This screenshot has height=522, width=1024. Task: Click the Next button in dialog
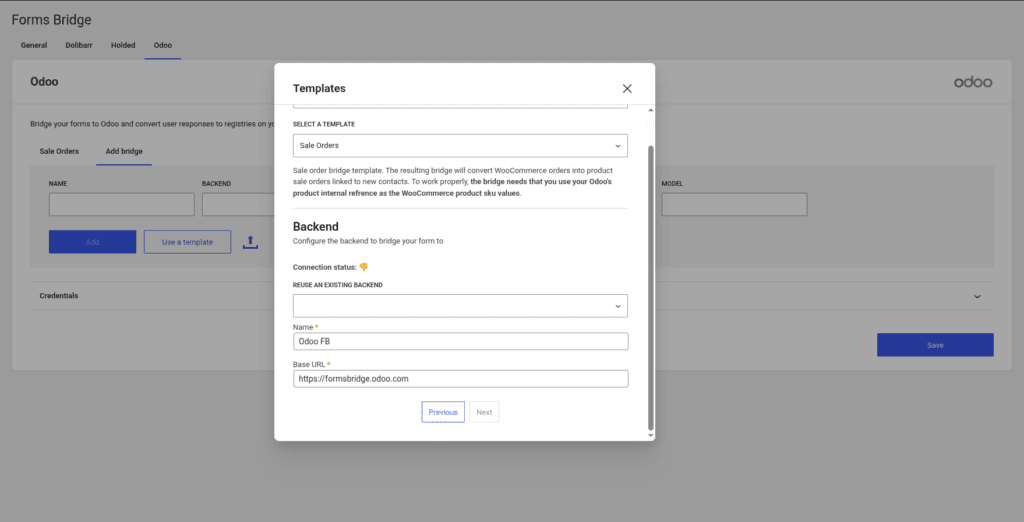pos(484,412)
